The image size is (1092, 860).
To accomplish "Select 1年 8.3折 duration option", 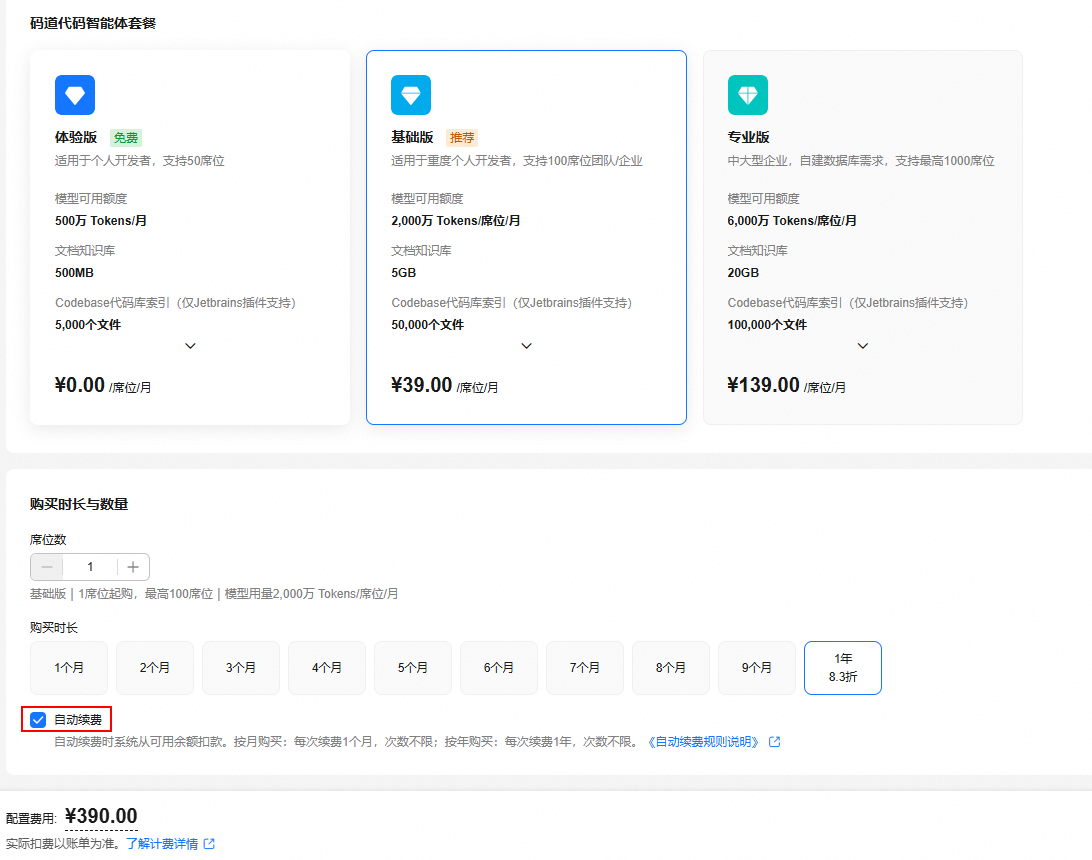I will pyautogui.click(x=843, y=668).
